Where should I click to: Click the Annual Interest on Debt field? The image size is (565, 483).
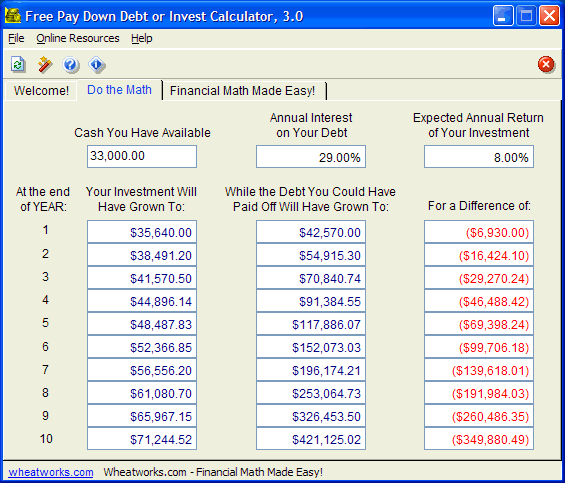[x=311, y=156]
